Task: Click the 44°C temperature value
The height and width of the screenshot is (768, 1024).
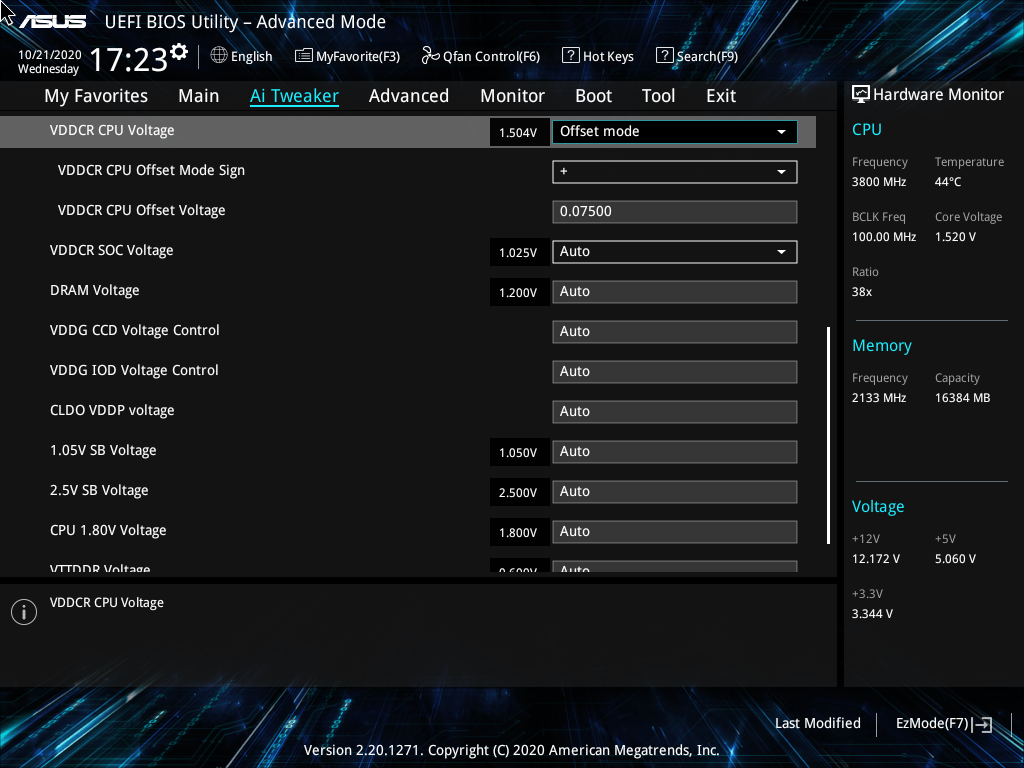Action: [948, 182]
